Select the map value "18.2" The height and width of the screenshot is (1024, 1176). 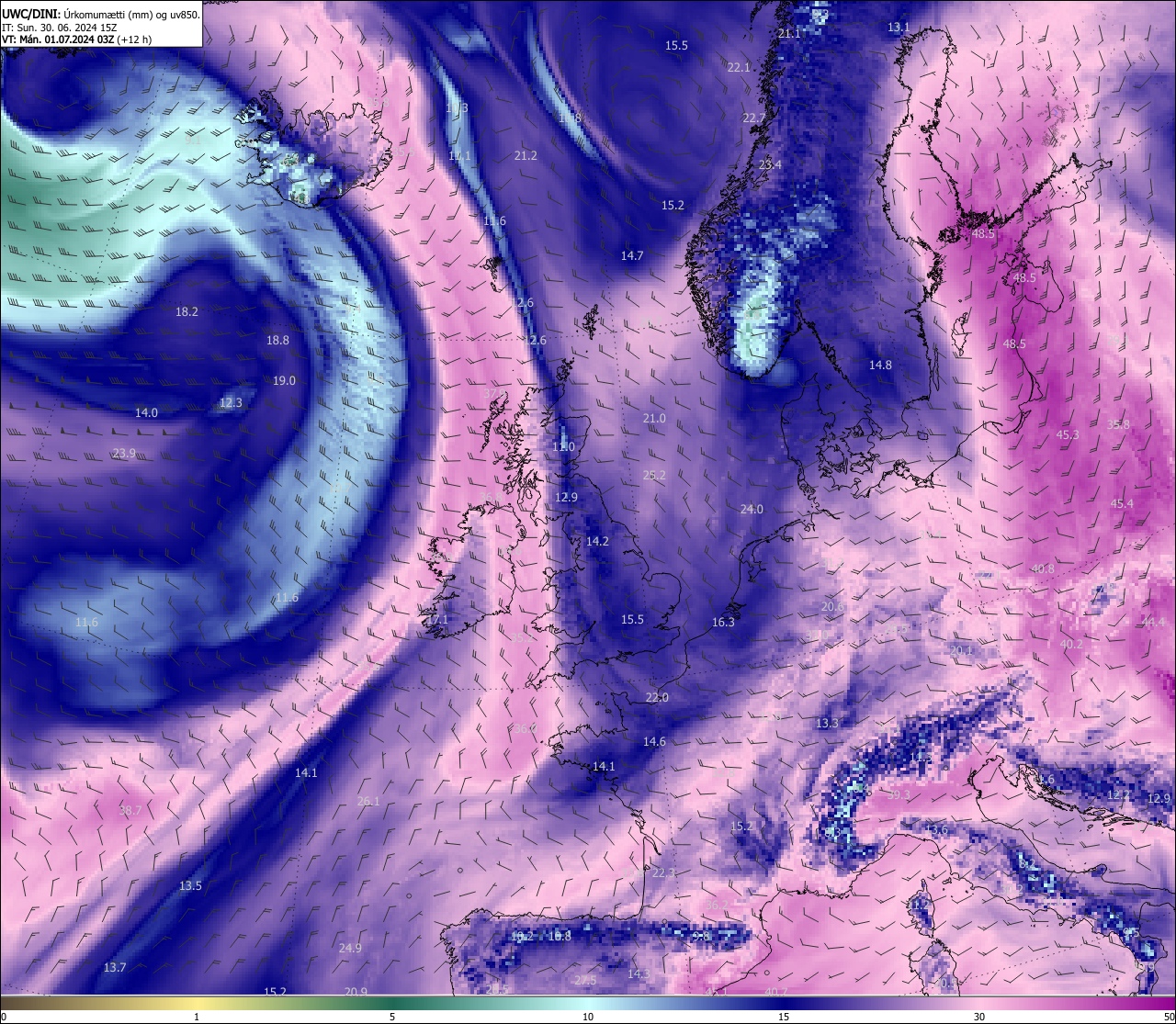click(187, 312)
